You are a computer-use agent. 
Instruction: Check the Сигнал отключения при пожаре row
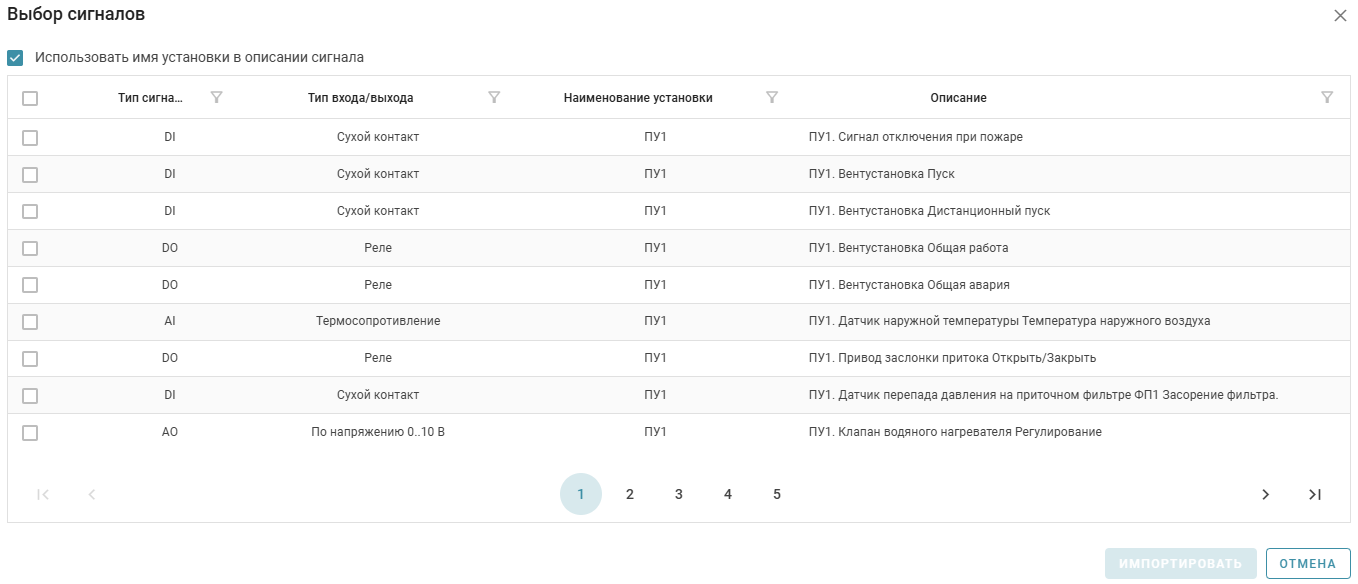pos(30,137)
